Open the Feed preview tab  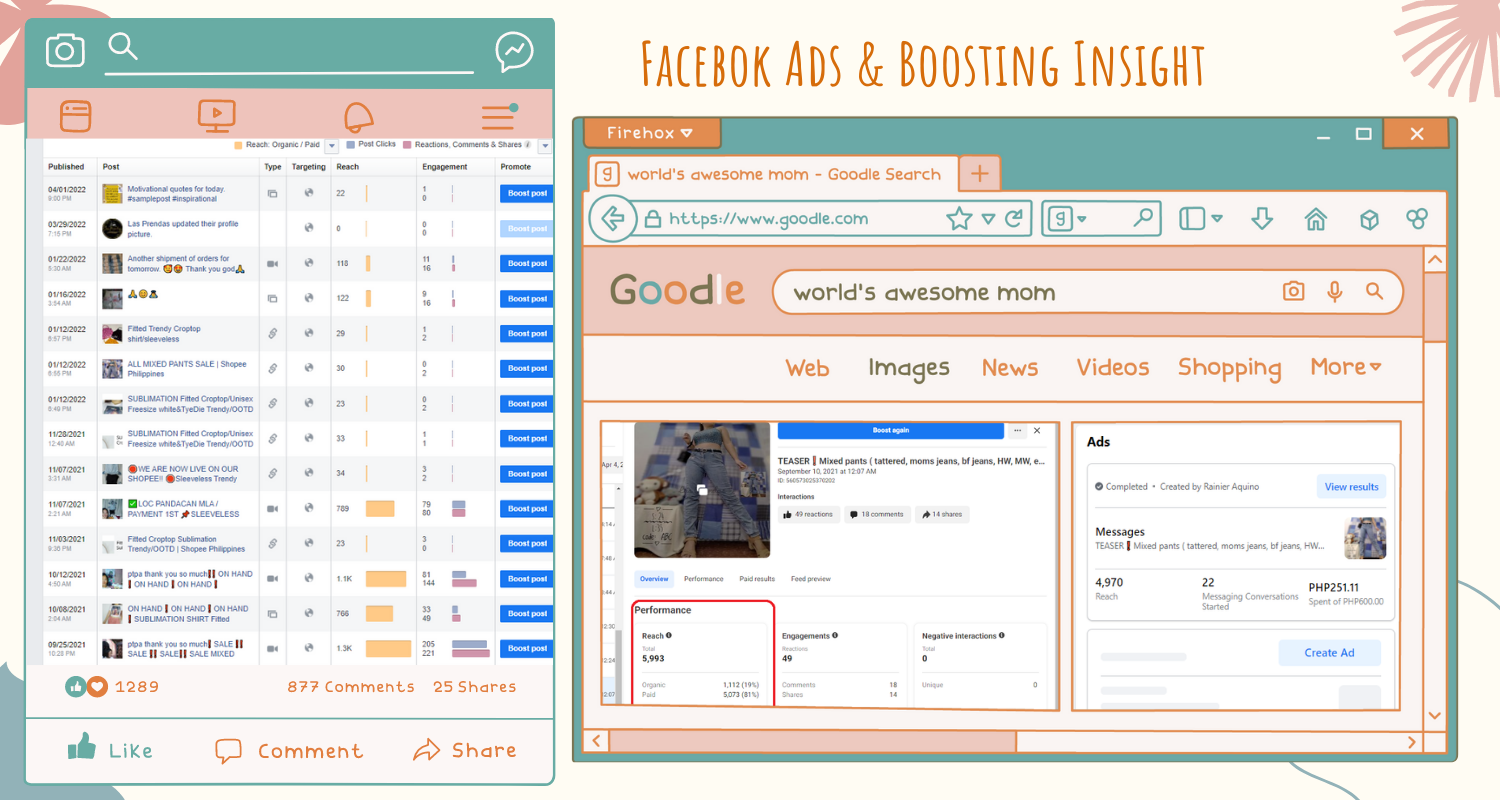811,579
